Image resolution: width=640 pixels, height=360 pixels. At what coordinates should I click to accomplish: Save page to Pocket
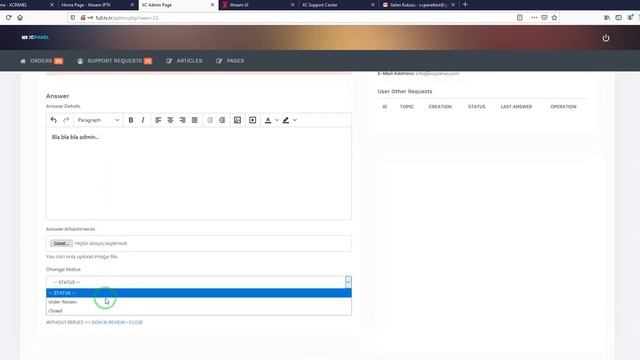pyautogui.click(x=544, y=18)
